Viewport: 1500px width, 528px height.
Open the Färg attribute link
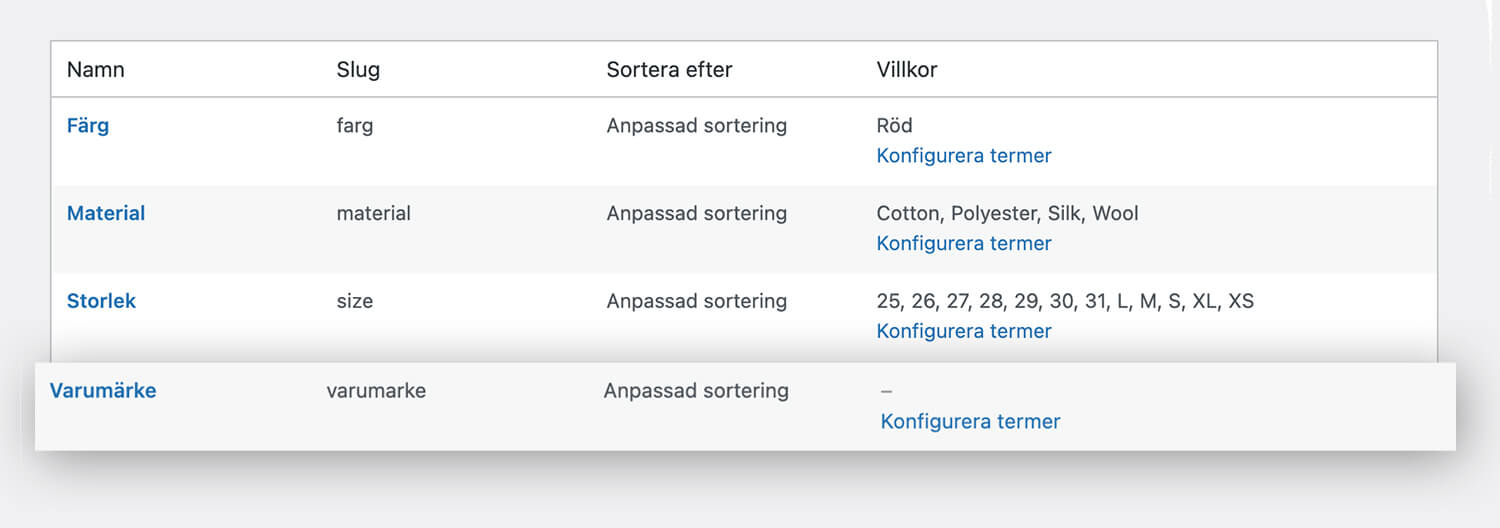pyautogui.click(x=88, y=126)
